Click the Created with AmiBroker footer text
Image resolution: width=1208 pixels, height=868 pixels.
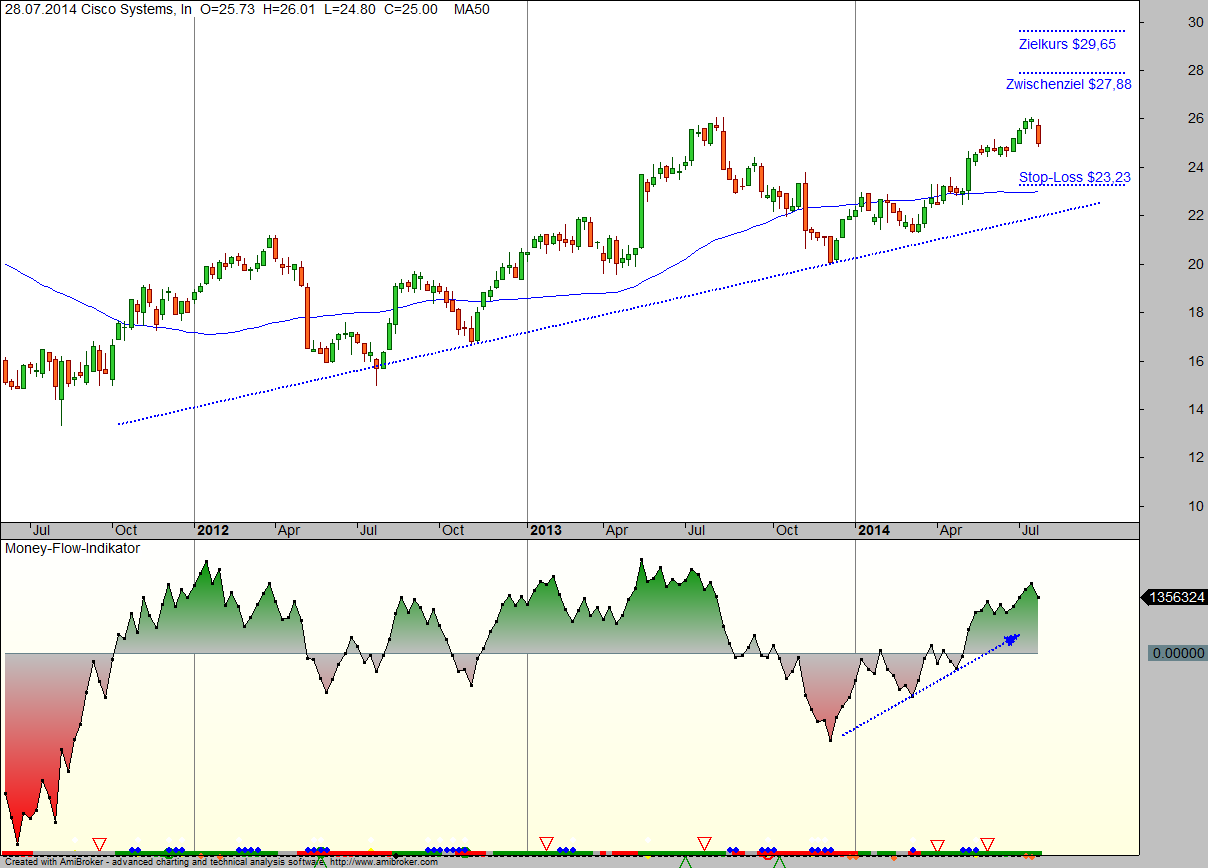(53, 862)
